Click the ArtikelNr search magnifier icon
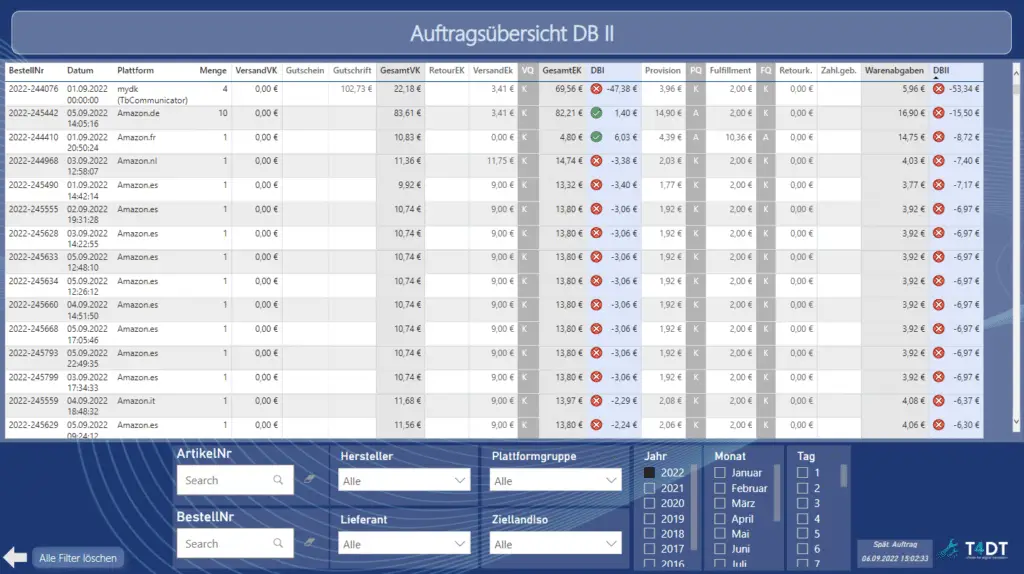1024x574 pixels. [278, 480]
